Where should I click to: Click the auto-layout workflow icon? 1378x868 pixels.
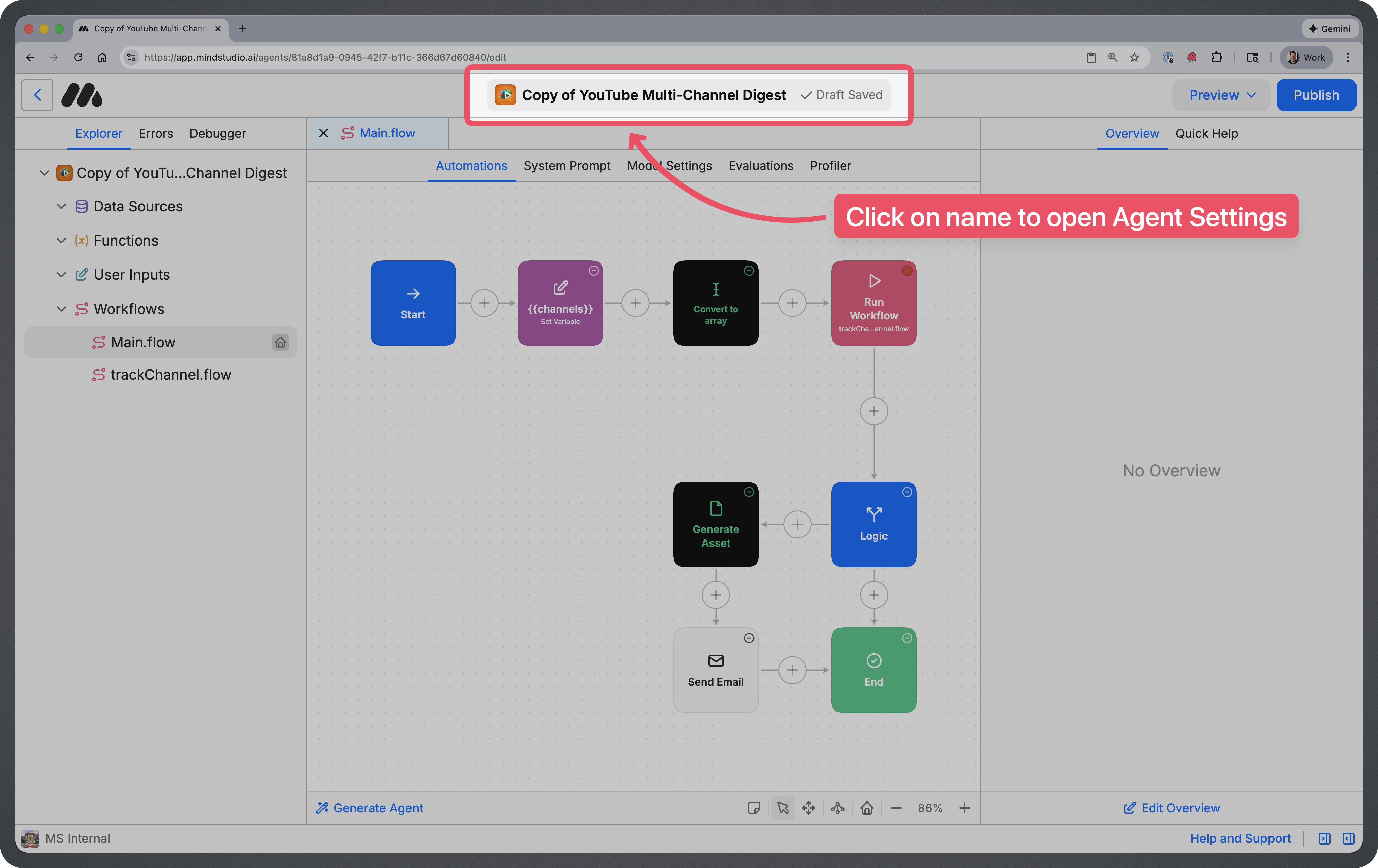(837, 807)
